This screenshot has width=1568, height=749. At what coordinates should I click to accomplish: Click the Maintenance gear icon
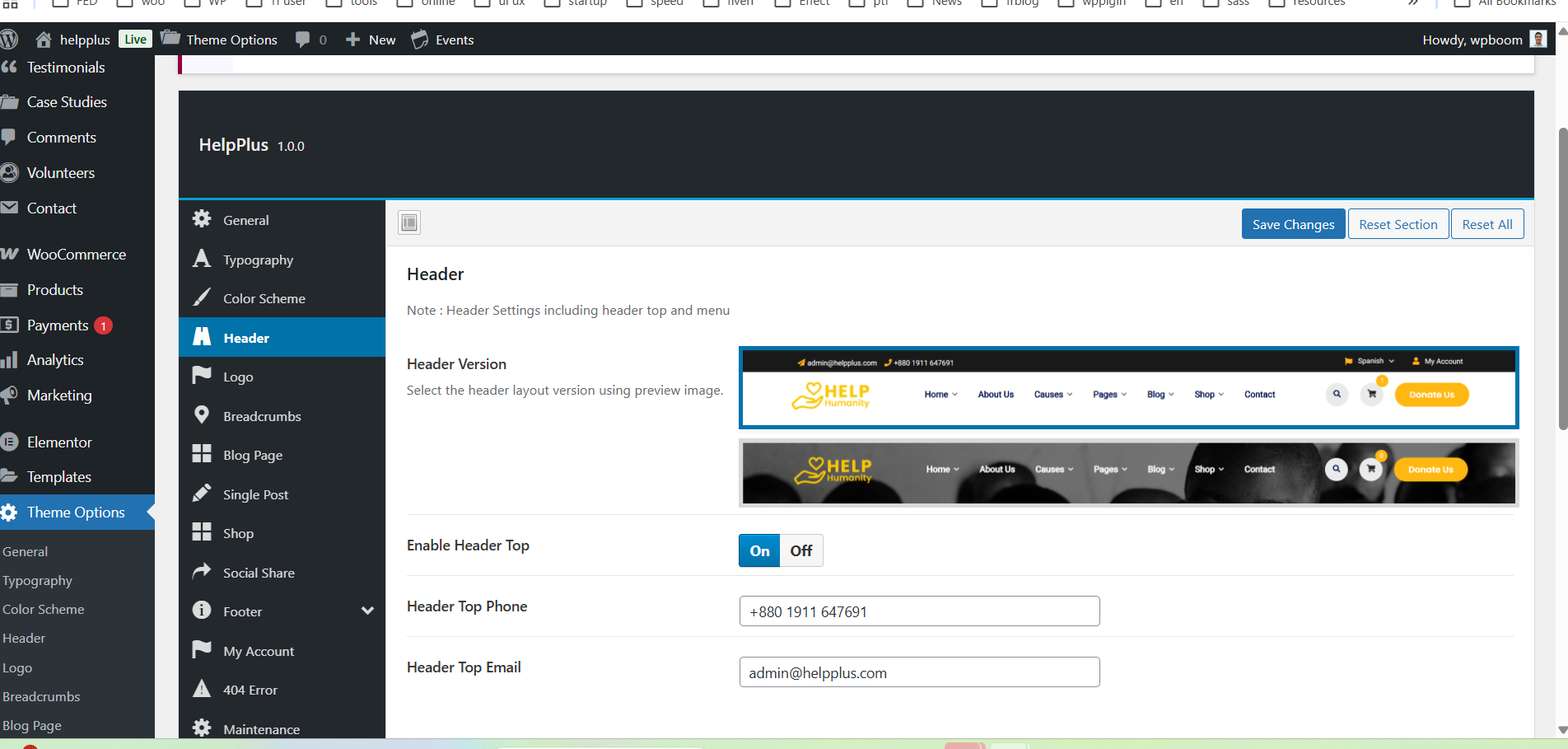point(203,728)
